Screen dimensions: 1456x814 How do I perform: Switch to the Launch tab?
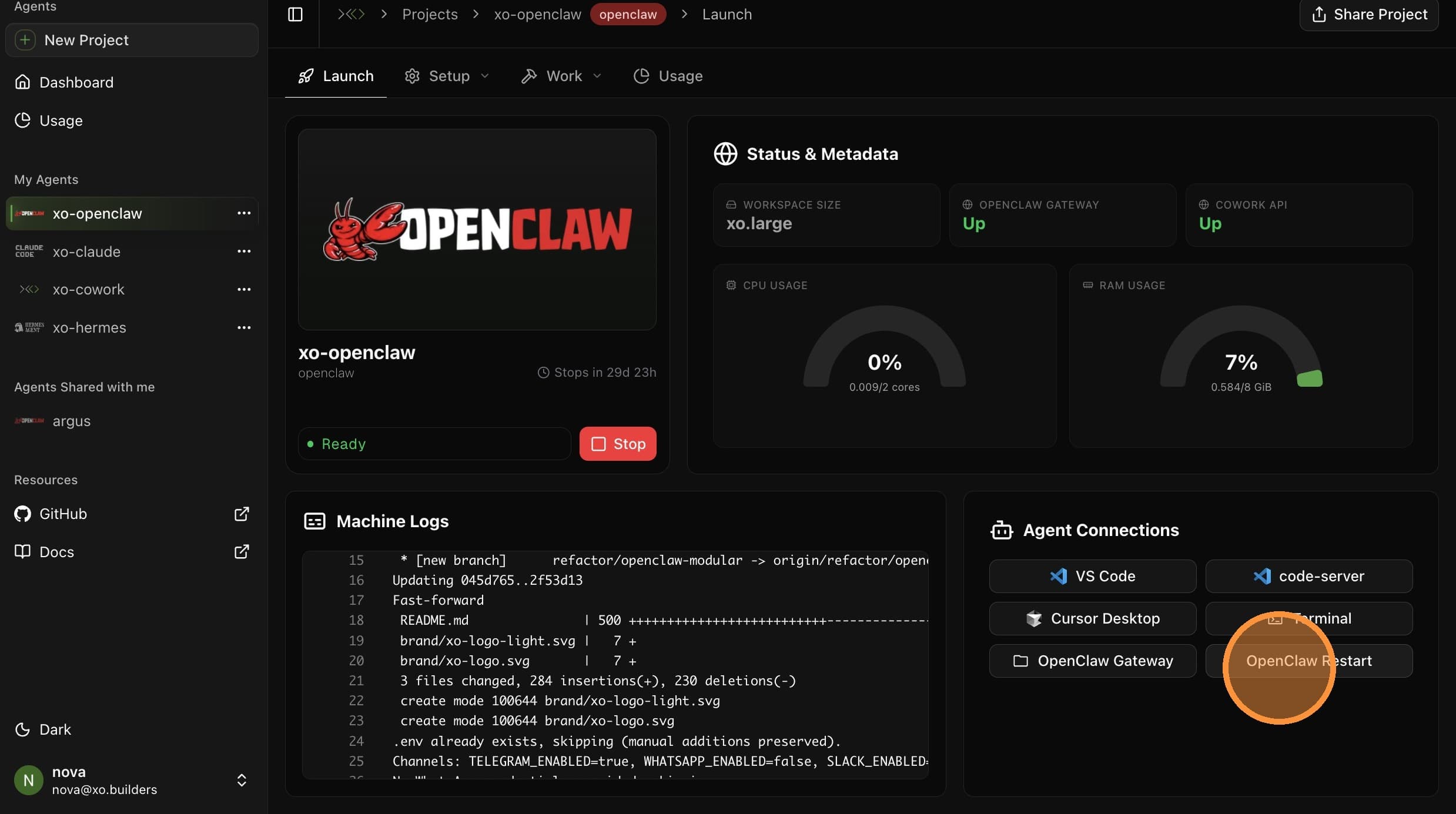[336, 76]
